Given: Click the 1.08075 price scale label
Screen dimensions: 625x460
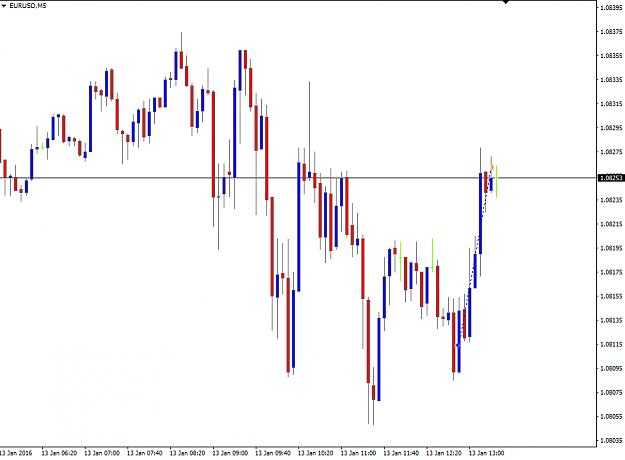Looking at the screenshot, I should click(611, 393).
